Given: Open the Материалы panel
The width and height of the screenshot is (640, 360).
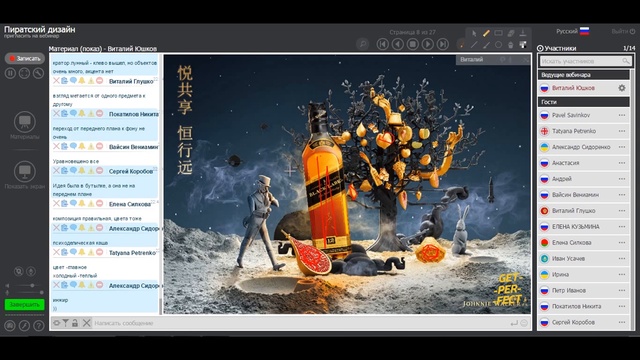Looking at the screenshot, I should click(24, 126).
